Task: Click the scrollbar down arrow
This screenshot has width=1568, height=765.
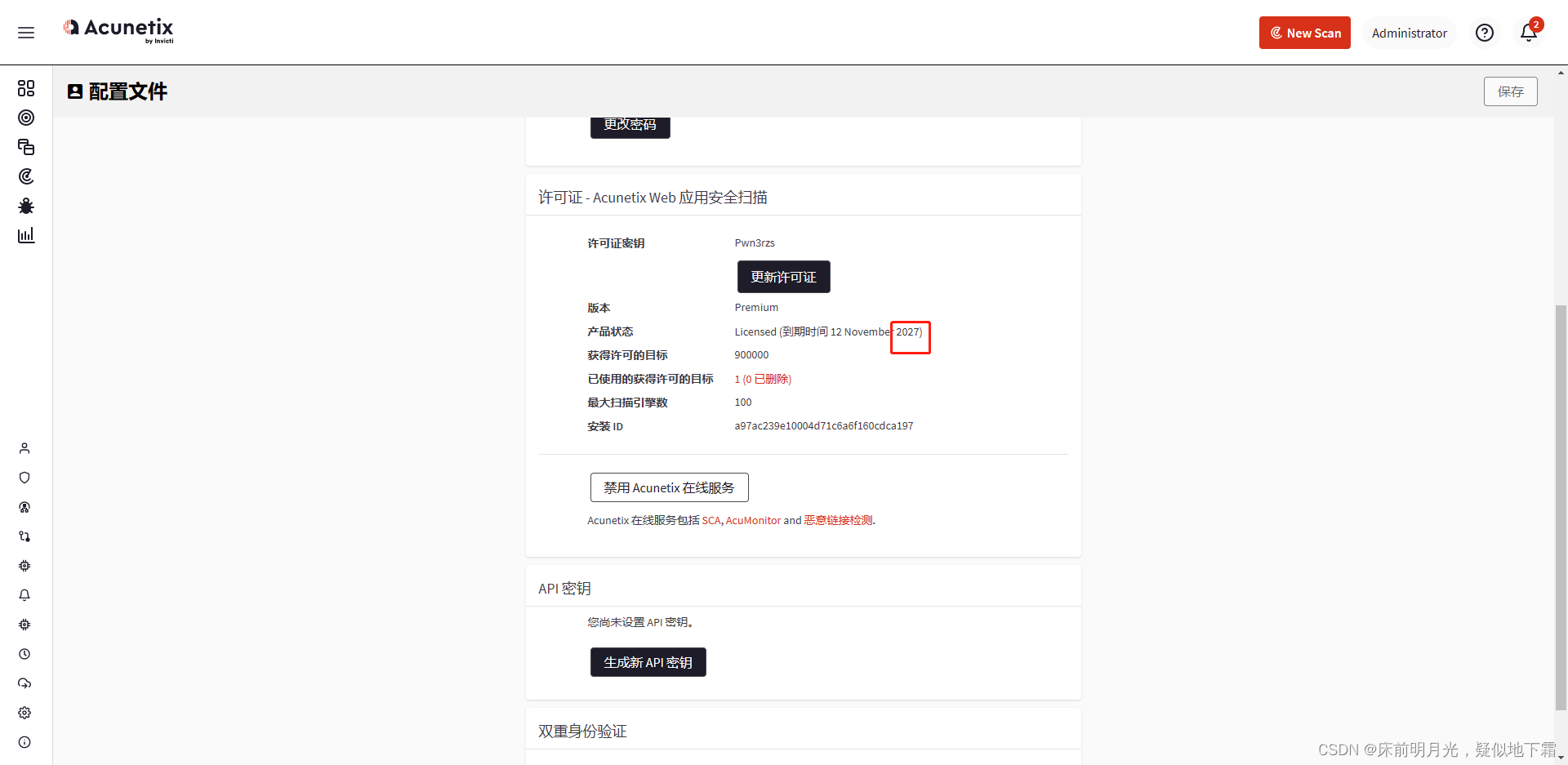Action: click(1561, 758)
